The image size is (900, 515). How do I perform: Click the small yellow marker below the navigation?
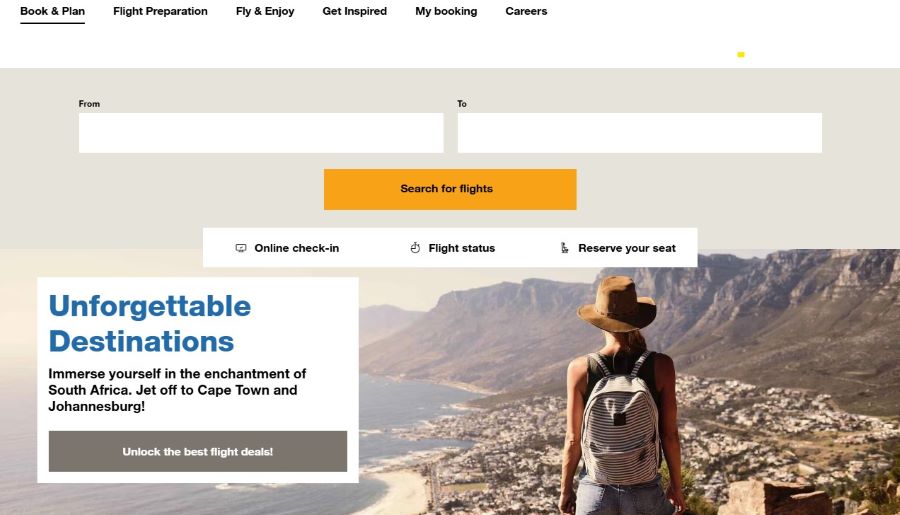(x=741, y=55)
